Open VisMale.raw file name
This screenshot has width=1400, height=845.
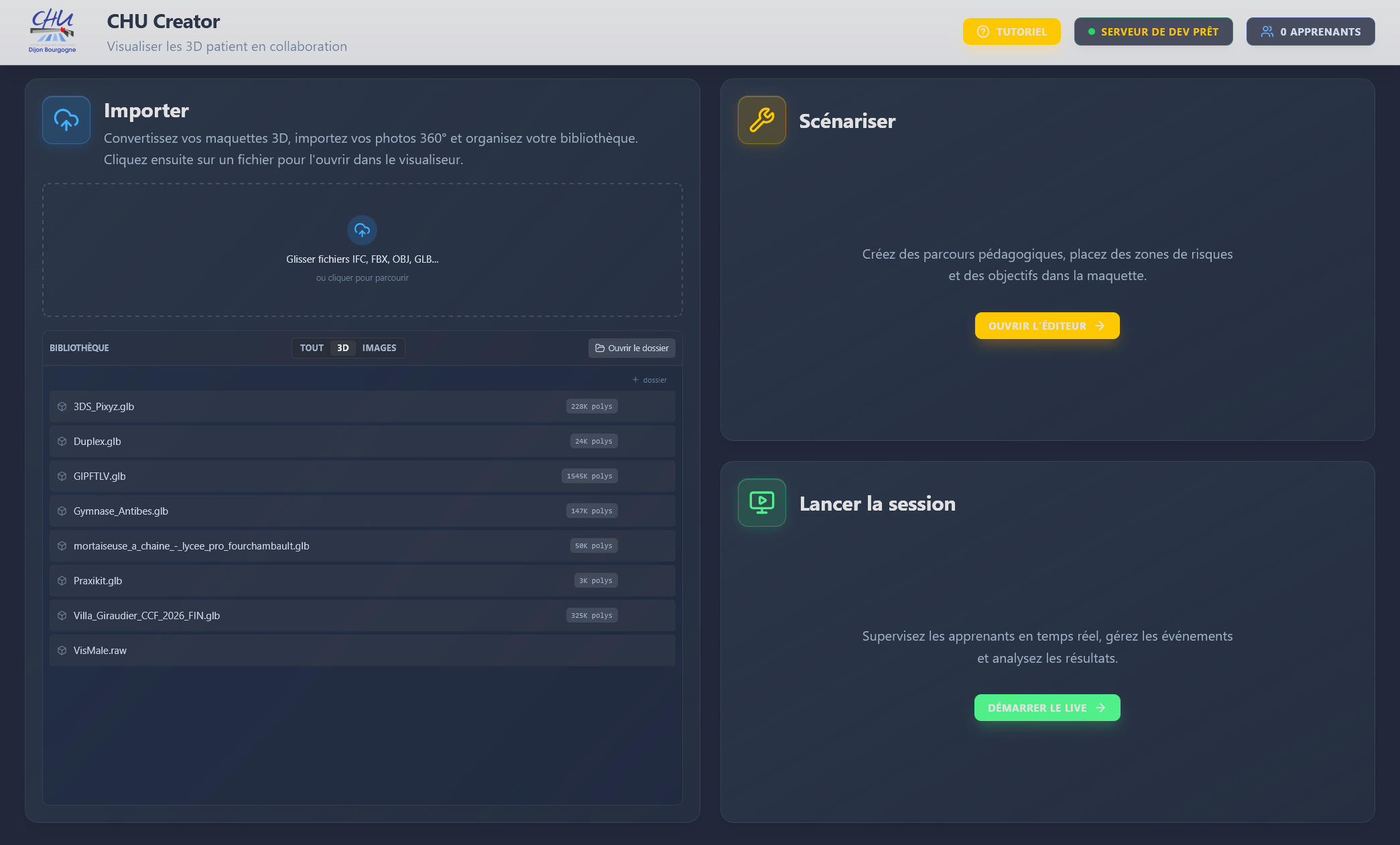(x=100, y=651)
